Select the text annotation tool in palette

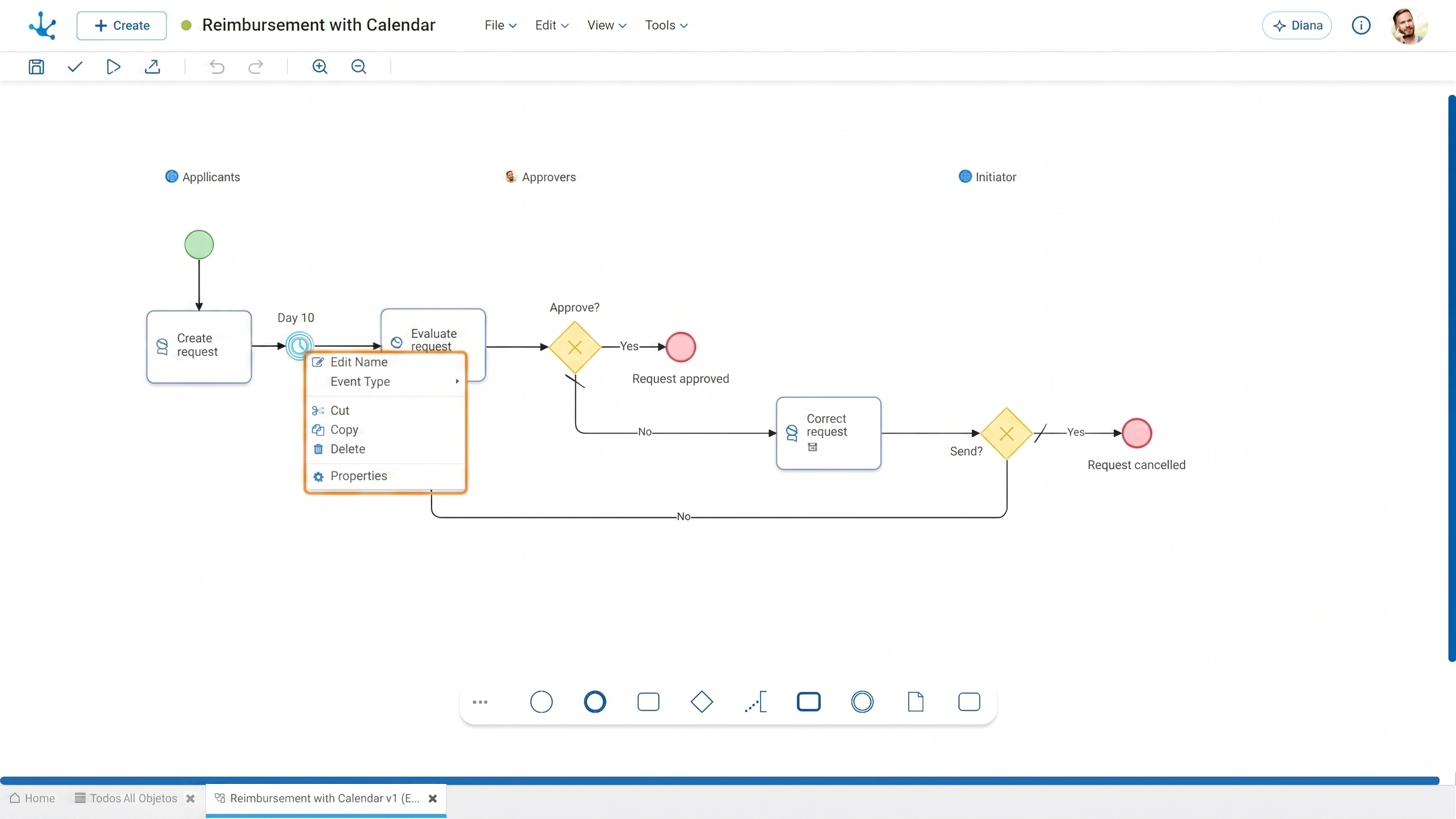(x=756, y=702)
